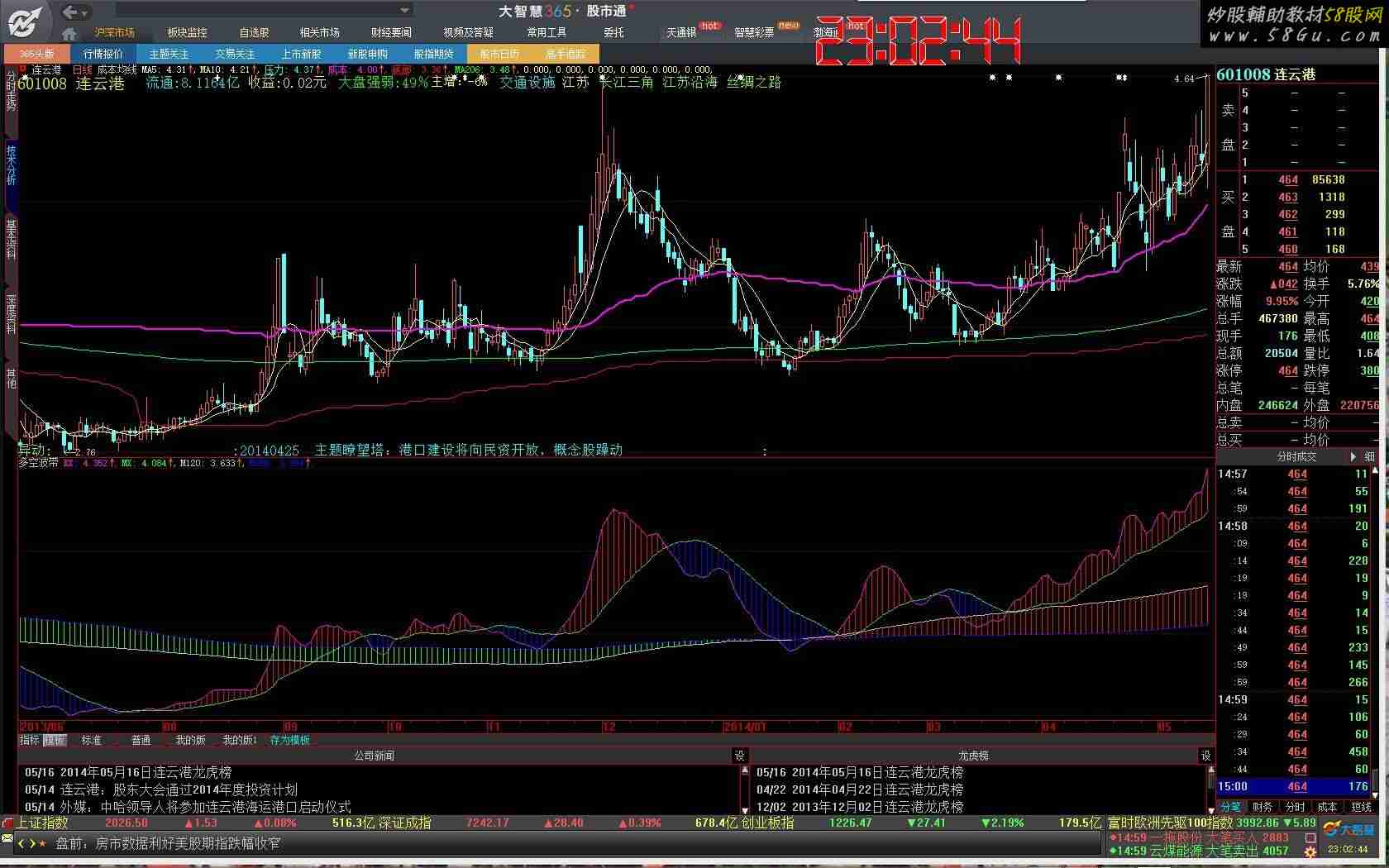This screenshot has width=1389, height=868.
Task: Open the 板块监控 menu
Action: tap(187, 32)
